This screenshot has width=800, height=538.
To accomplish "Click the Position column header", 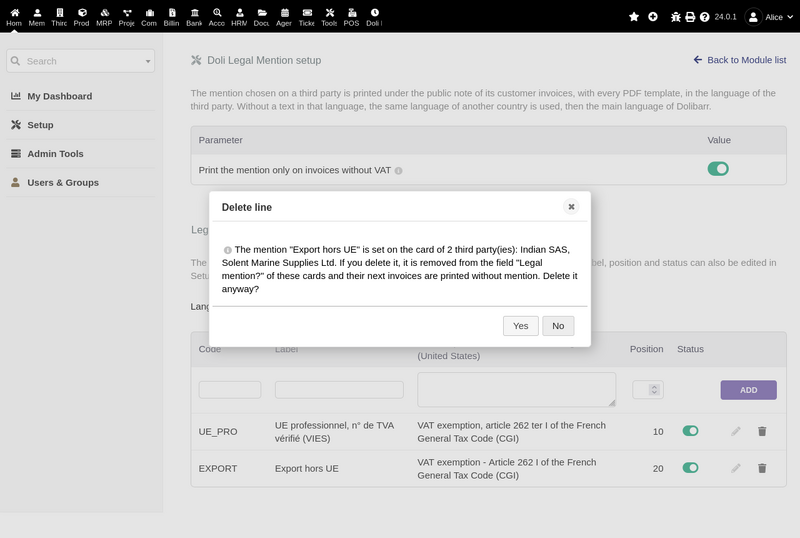I will tap(646, 349).
